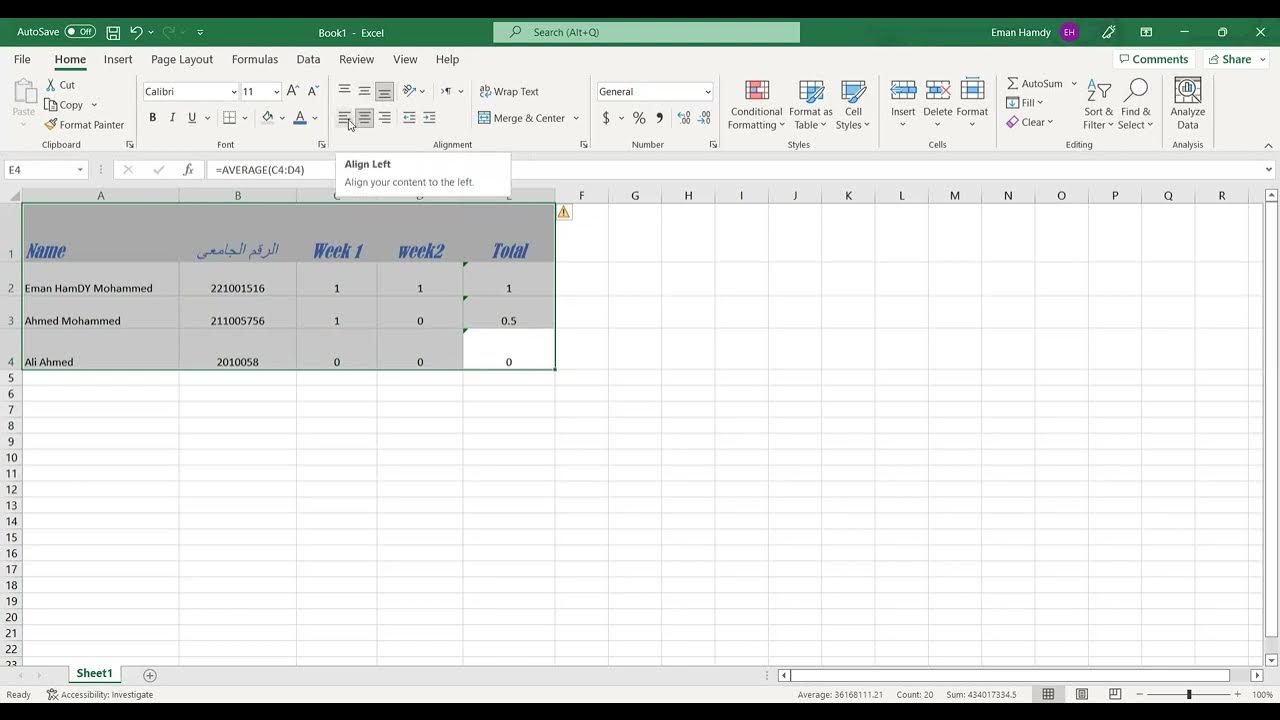Switch to the Page Layout tab
Viewport: 1280px width, 720px height.
point(182,59)
